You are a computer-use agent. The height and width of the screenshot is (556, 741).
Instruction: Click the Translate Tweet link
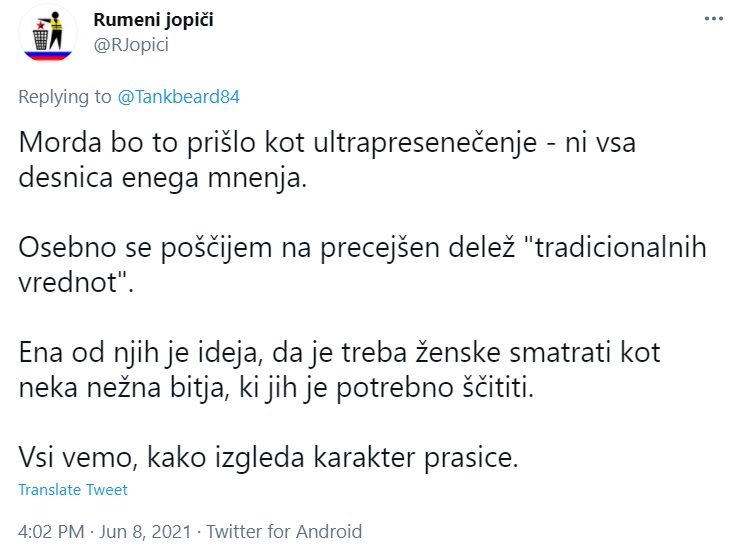click(x=73, y=490)
